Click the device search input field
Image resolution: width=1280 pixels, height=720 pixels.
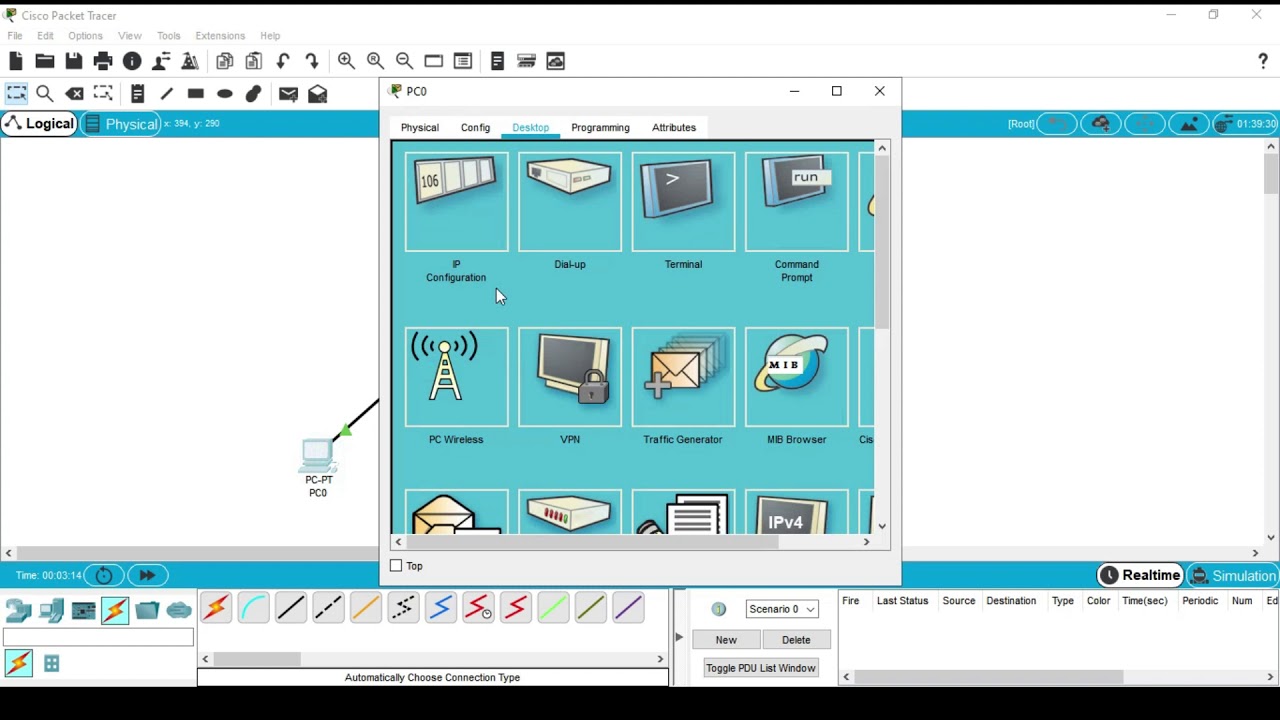pos(98,637)
